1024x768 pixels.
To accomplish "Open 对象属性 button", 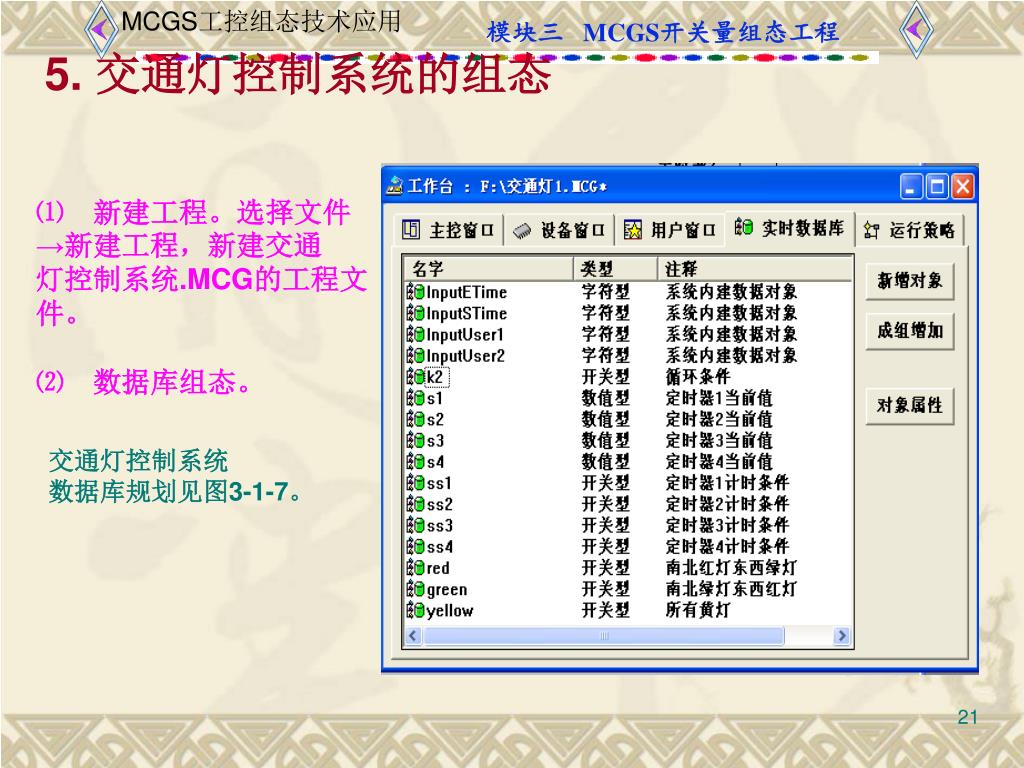I will [910, 406].
